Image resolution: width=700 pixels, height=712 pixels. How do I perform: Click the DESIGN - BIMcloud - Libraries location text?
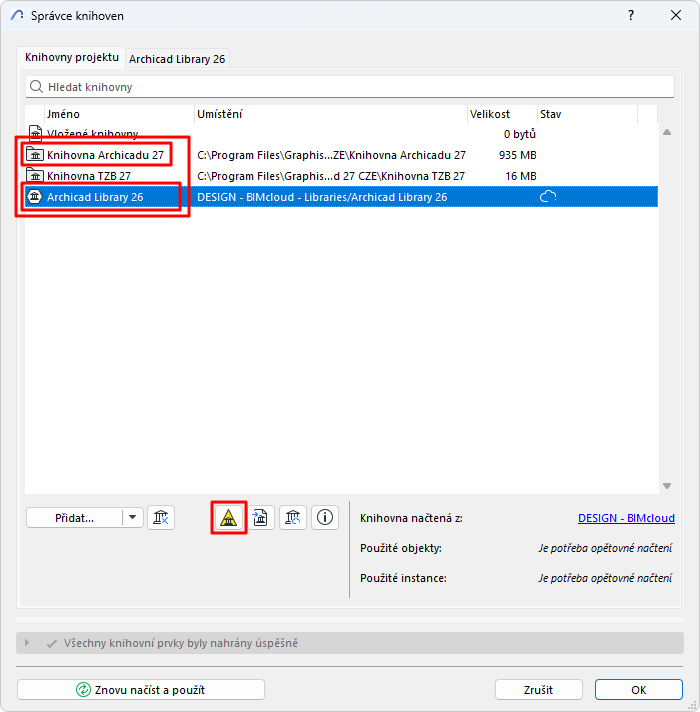tap(322, 197)
